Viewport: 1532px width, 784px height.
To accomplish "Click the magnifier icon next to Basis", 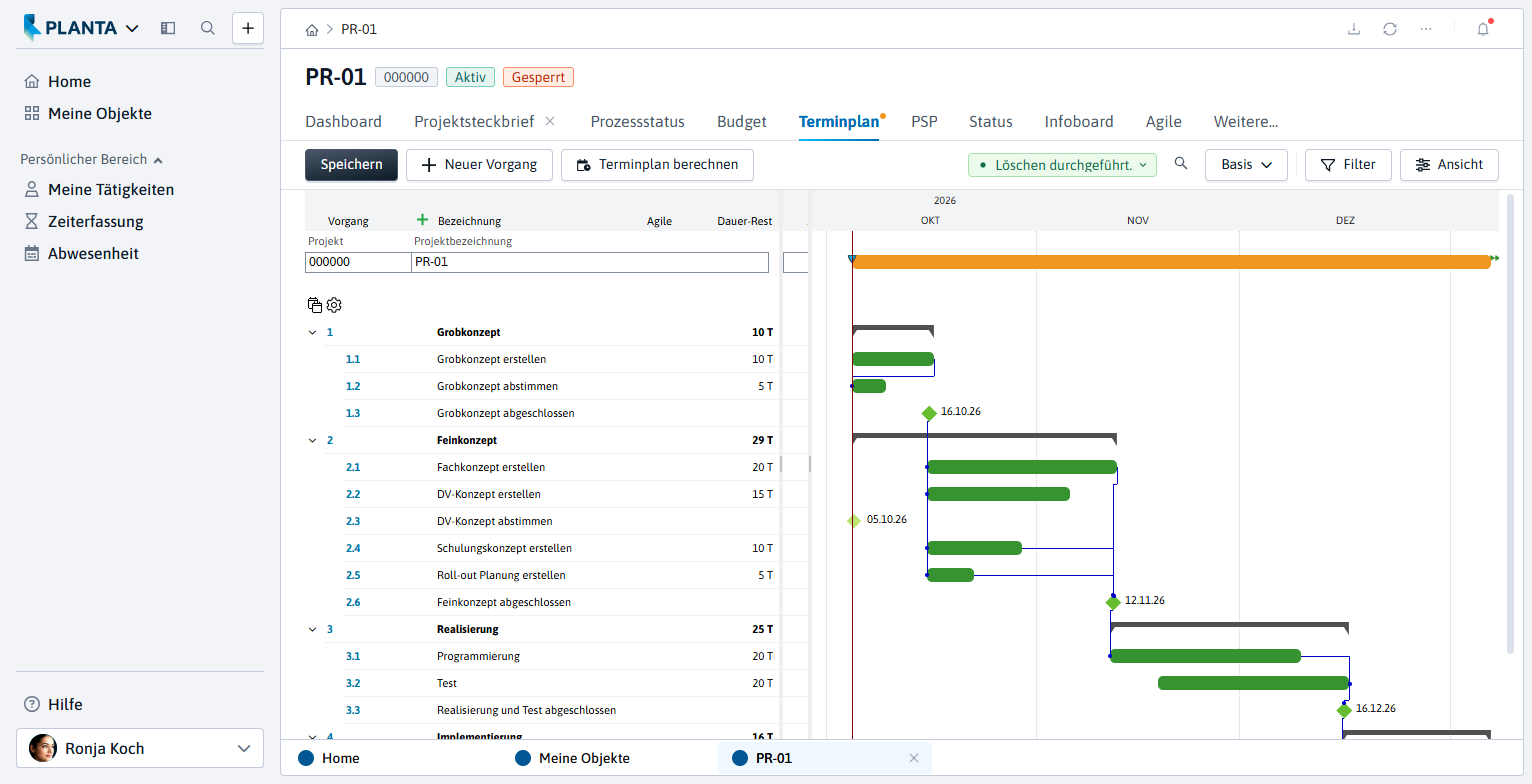I will click(1181, 164).
